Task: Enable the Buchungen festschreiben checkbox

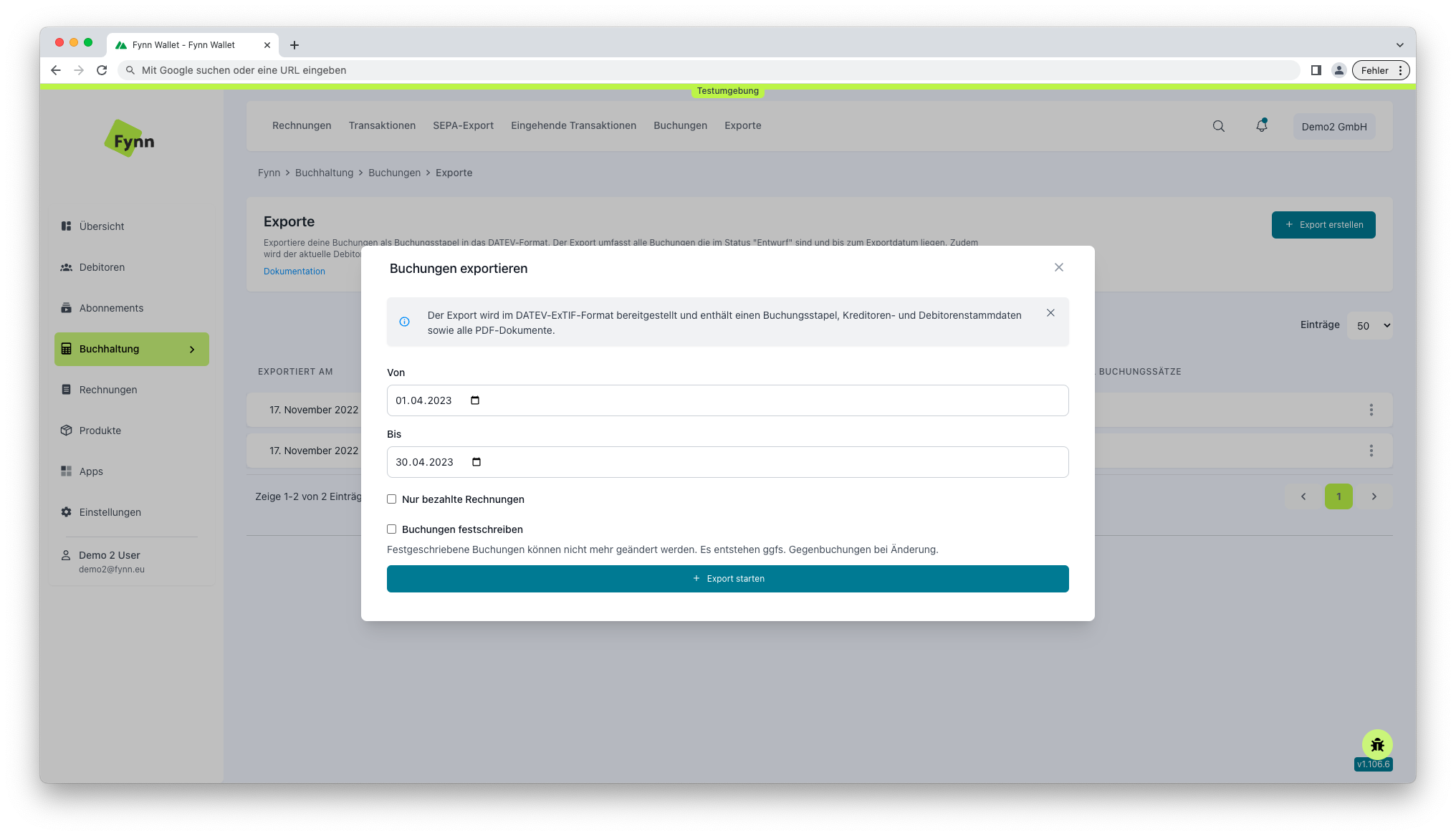Action: tap(392, 529)
